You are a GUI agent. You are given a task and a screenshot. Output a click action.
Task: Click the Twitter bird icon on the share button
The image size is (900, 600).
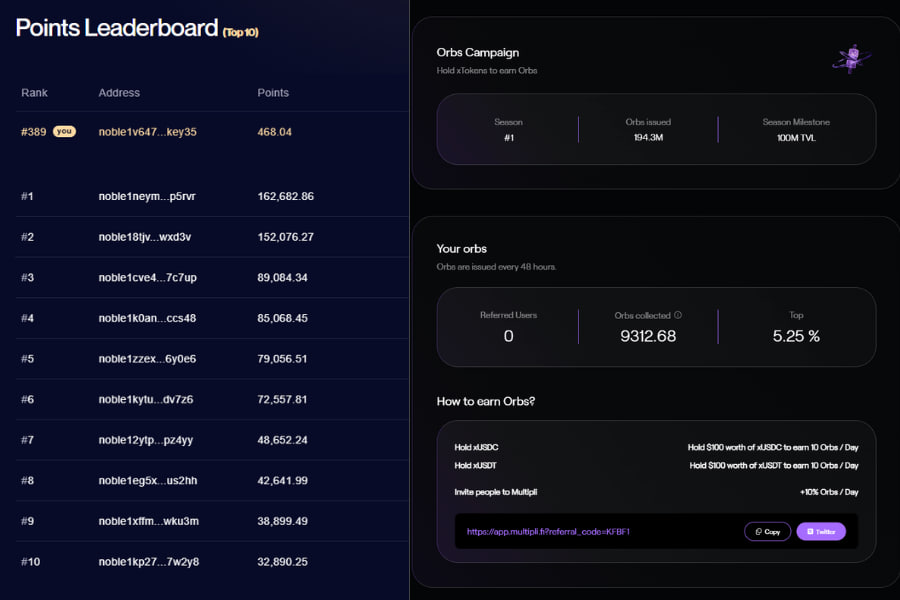[808, 531]
